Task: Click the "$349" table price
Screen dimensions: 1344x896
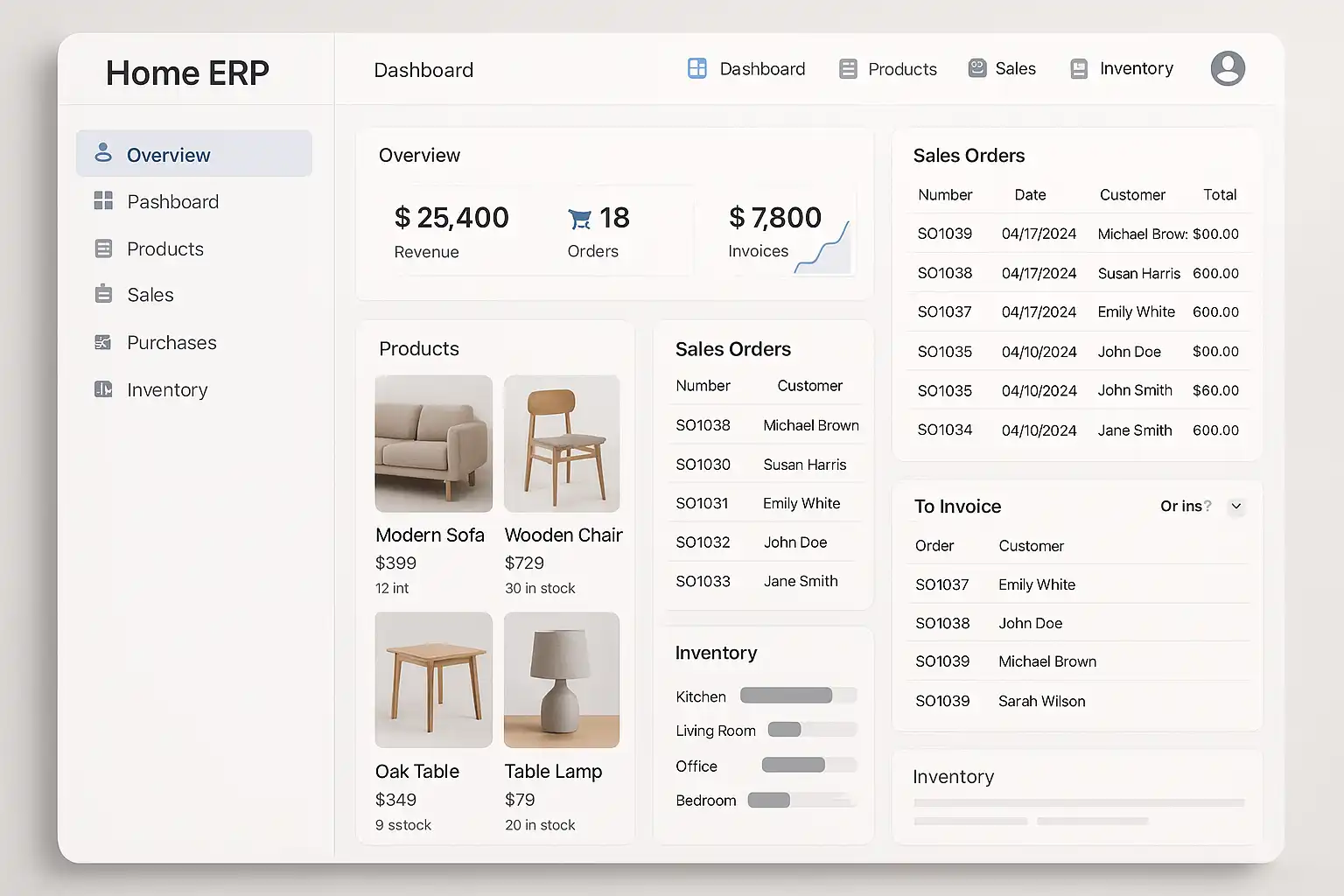Action: point(395,799)
